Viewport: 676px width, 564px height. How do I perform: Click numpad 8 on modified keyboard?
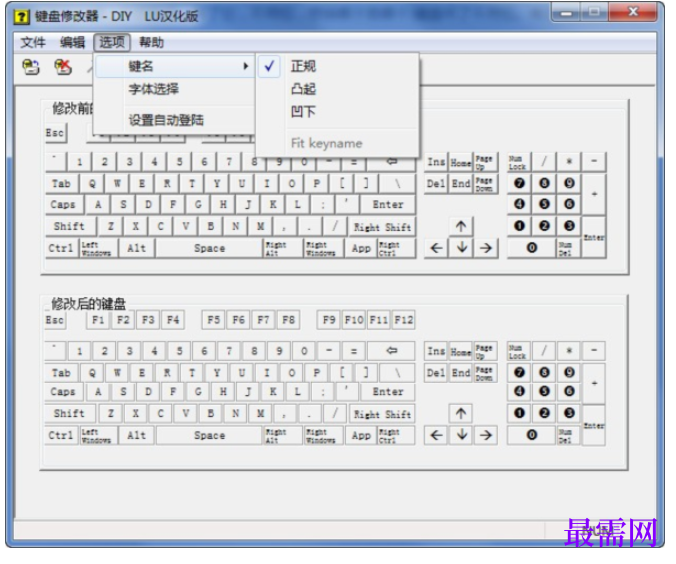544,372
